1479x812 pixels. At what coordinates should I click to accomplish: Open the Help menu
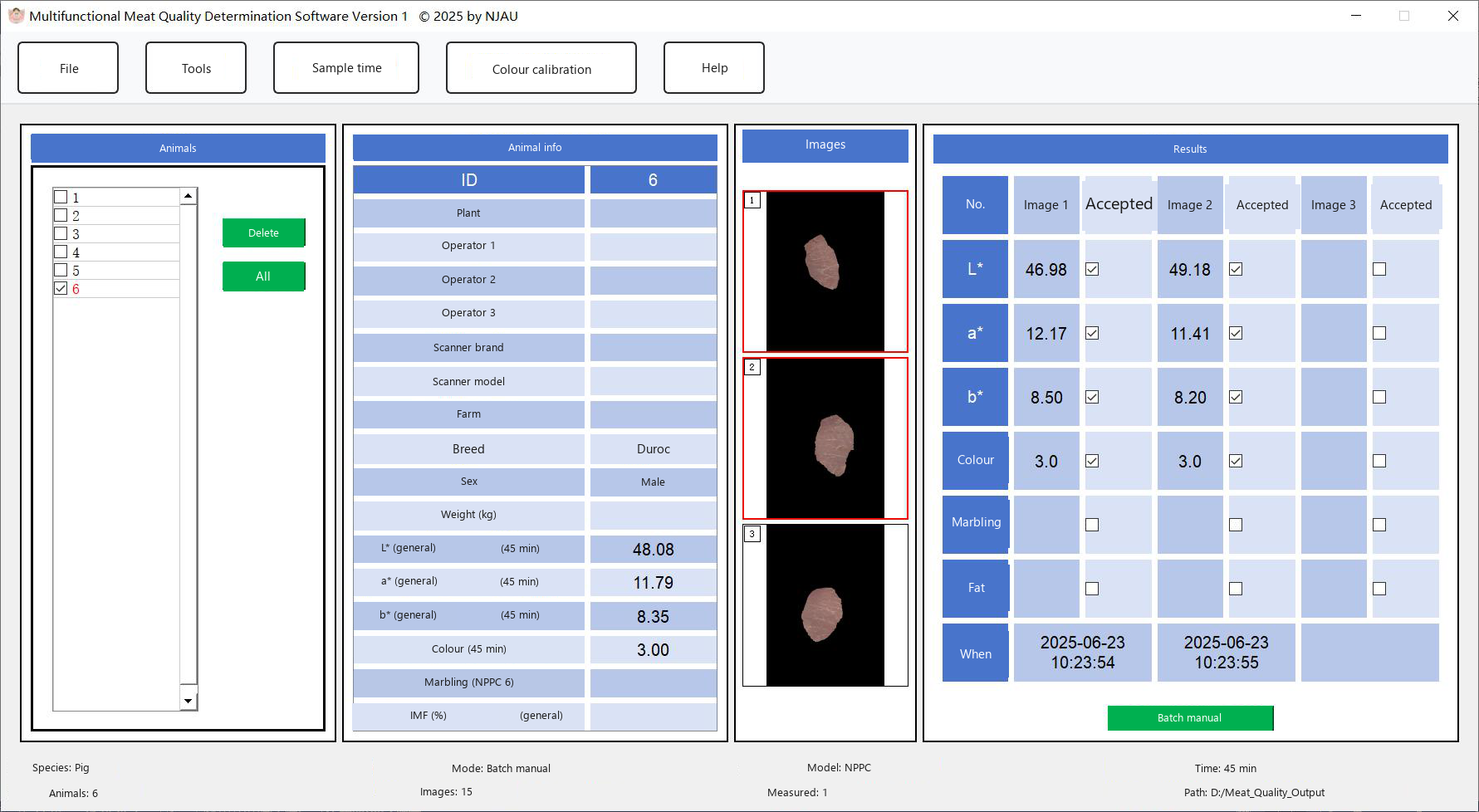[714, 68]
